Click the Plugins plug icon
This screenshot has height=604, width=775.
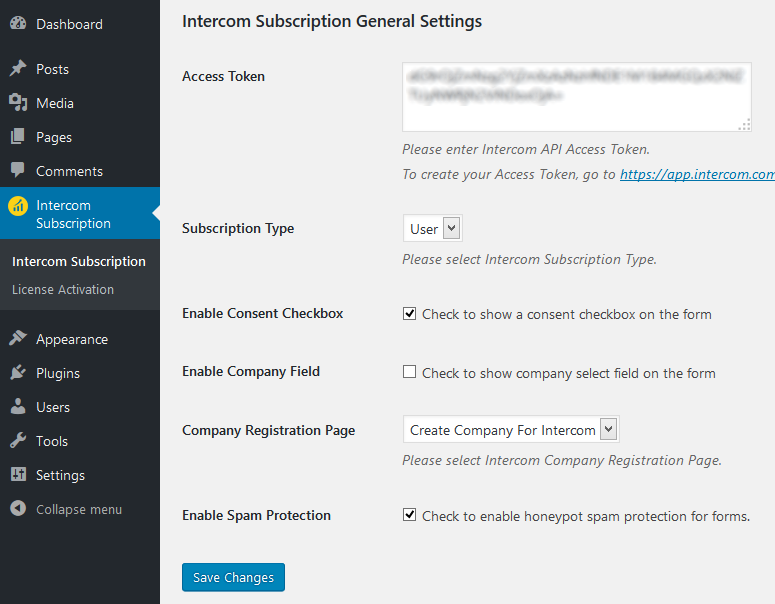[18, 373]
